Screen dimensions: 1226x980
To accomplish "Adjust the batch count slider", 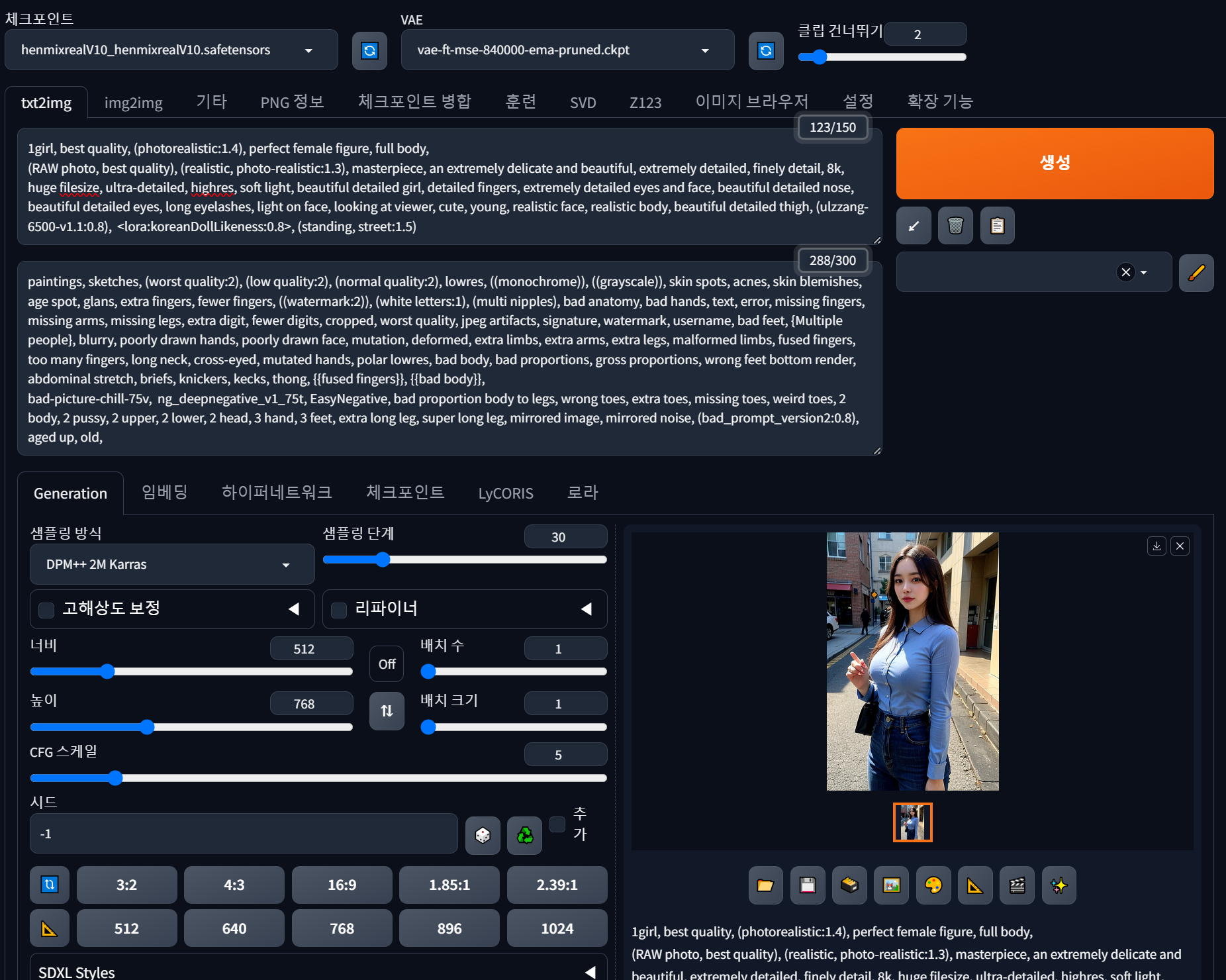I will [x=514, y=671].
